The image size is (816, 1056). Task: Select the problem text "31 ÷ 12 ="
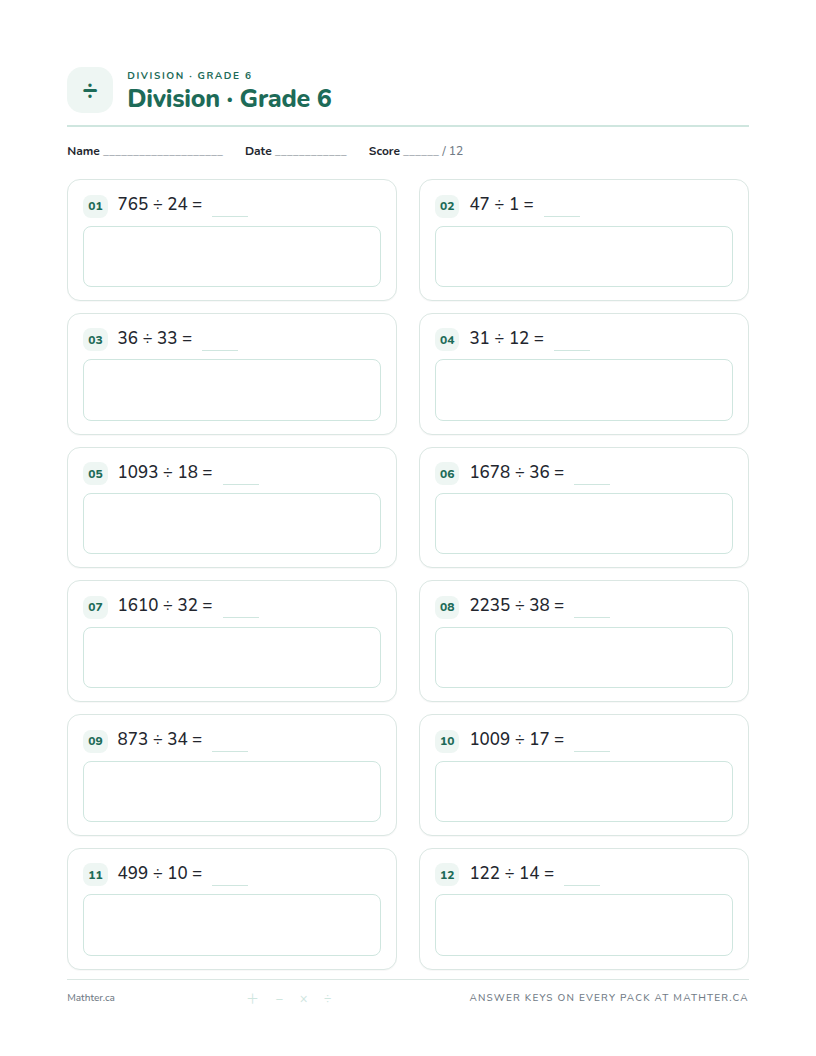pos(506,338)
